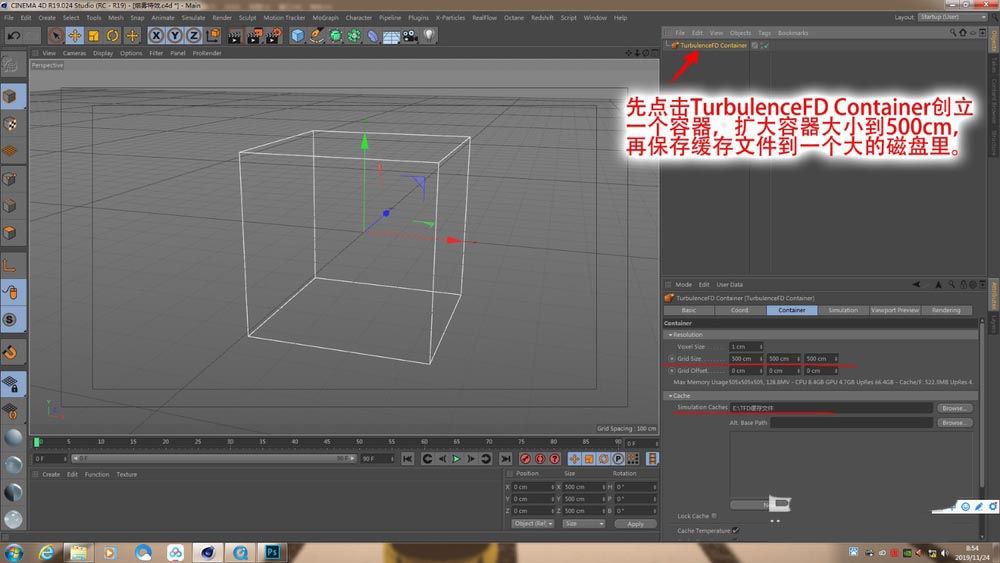Open the Plugins menu

pos(418,18)
